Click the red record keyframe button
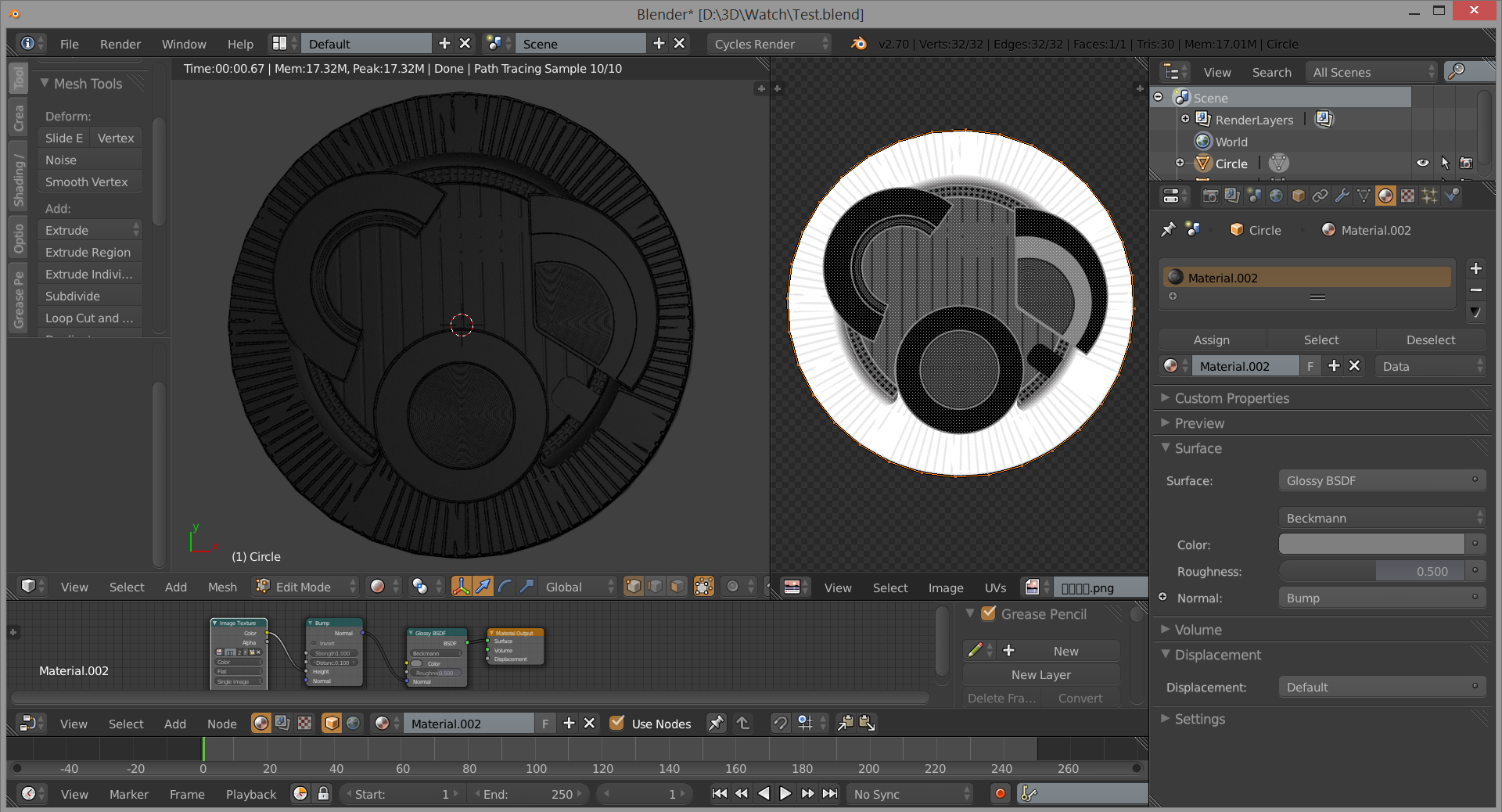This screenshot has width=1502, height=812. (x=999, y=794)
